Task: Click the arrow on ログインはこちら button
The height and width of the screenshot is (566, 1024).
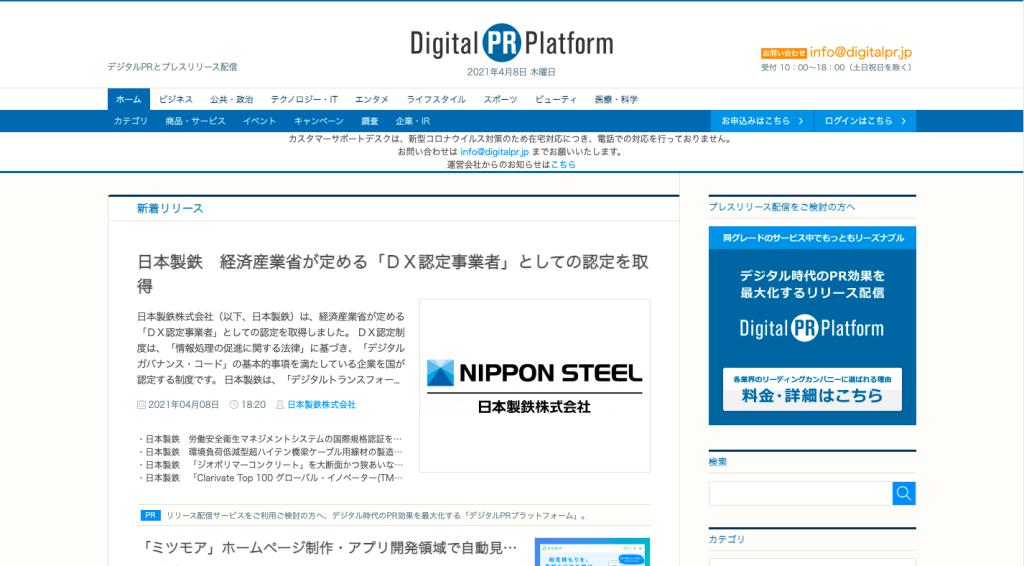Action: click(x=903, y=121)
